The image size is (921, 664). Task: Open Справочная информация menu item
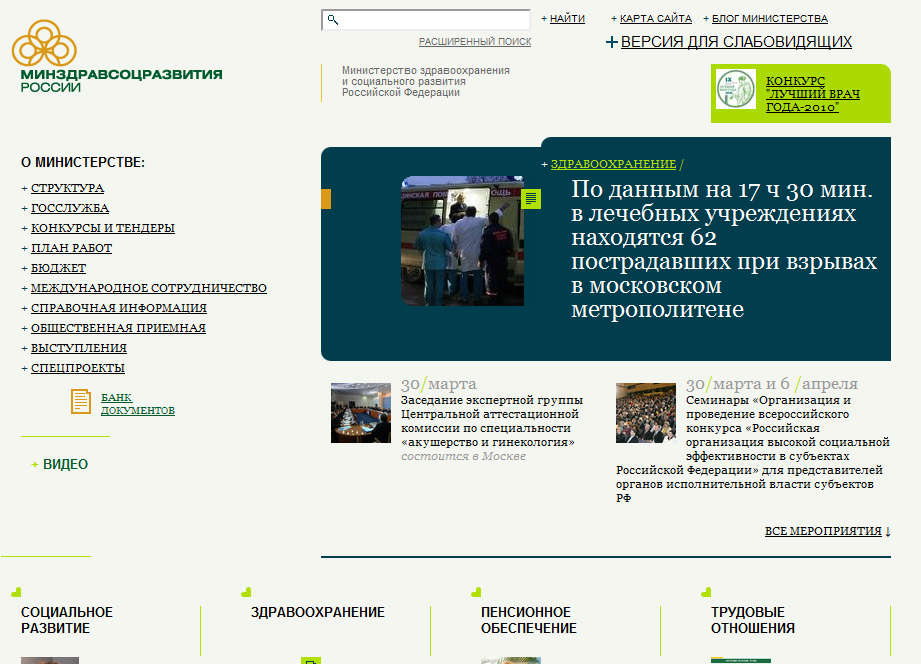(x=119, y=308)
